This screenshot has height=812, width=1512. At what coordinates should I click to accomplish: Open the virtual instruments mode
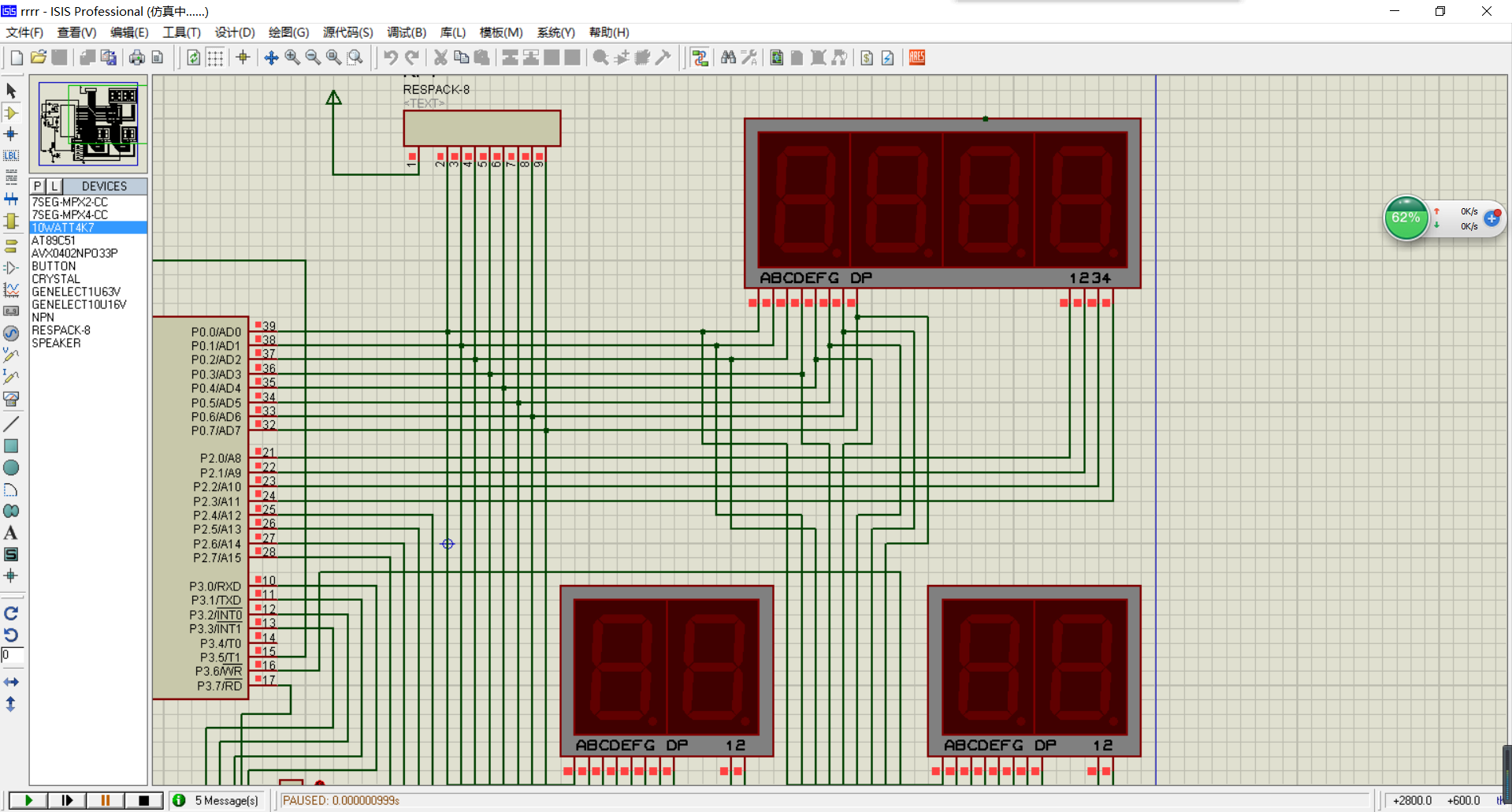coord(11,399)
